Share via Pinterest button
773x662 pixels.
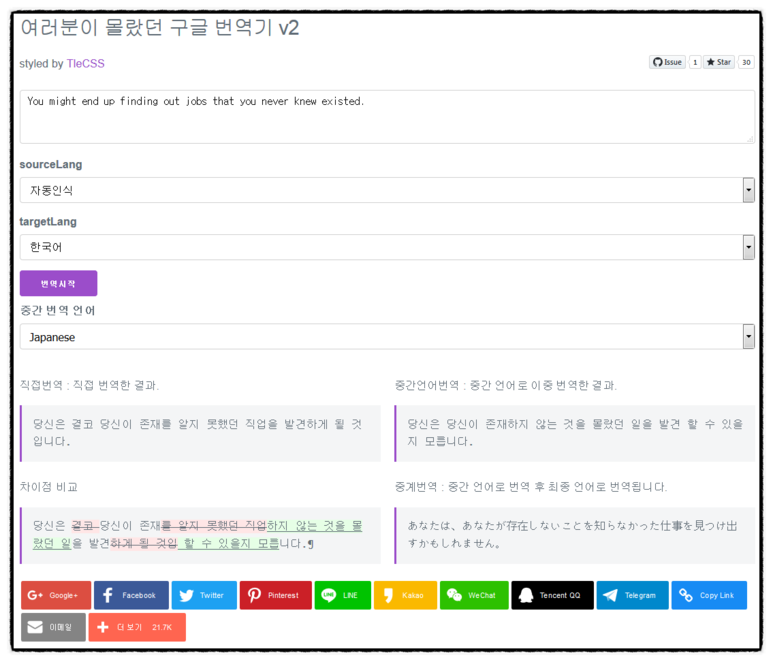pos(275,595)
